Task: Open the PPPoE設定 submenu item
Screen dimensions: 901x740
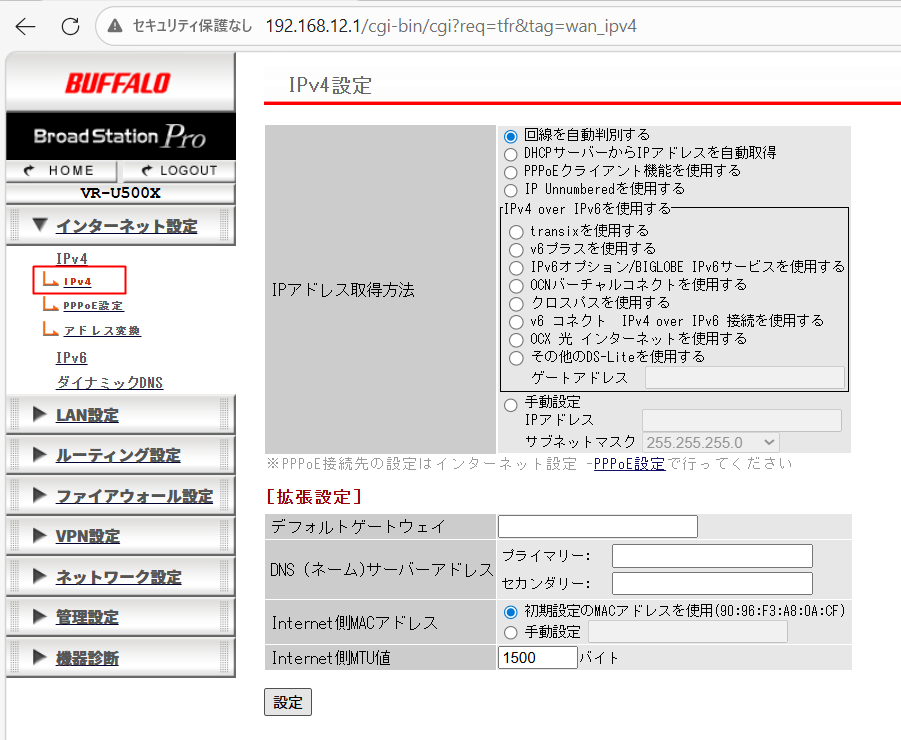Action: (x=92, y=306)
